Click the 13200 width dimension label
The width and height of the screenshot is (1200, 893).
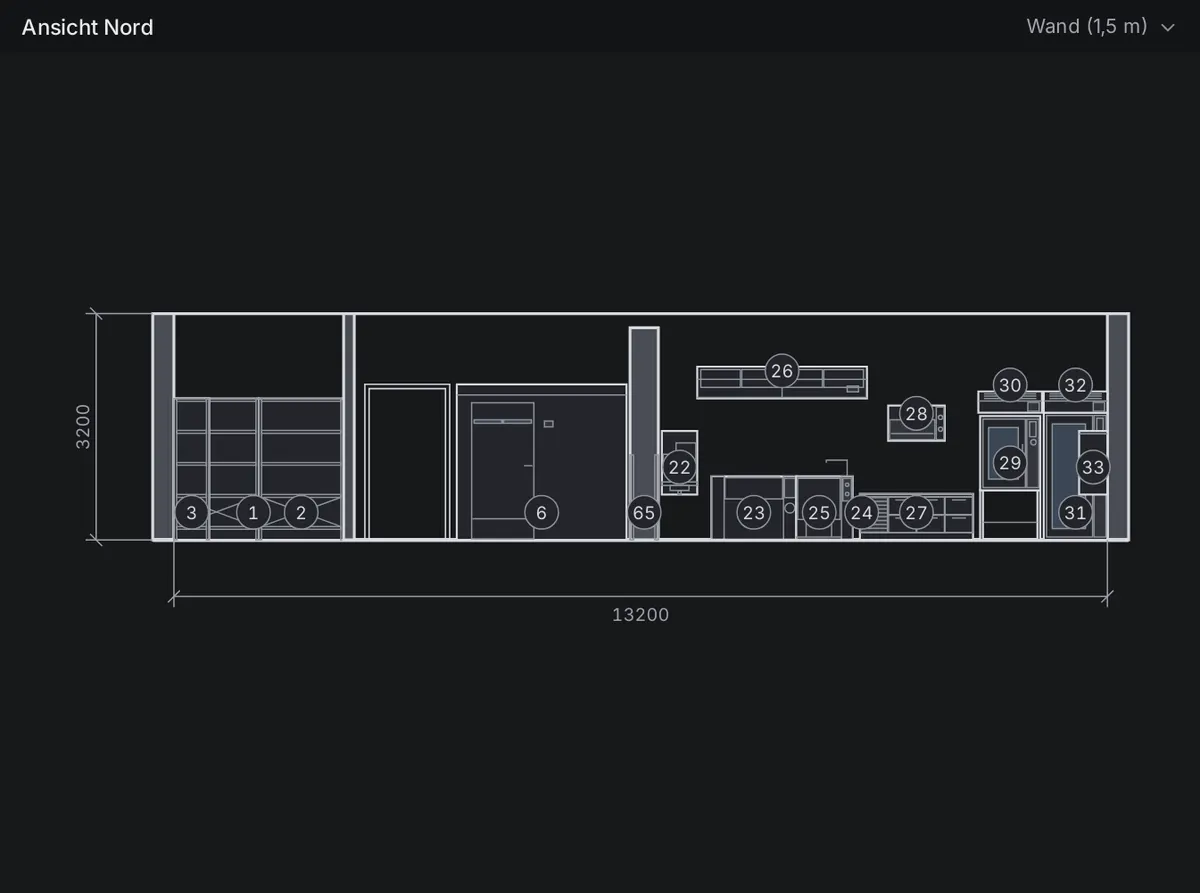pos(641,615)
